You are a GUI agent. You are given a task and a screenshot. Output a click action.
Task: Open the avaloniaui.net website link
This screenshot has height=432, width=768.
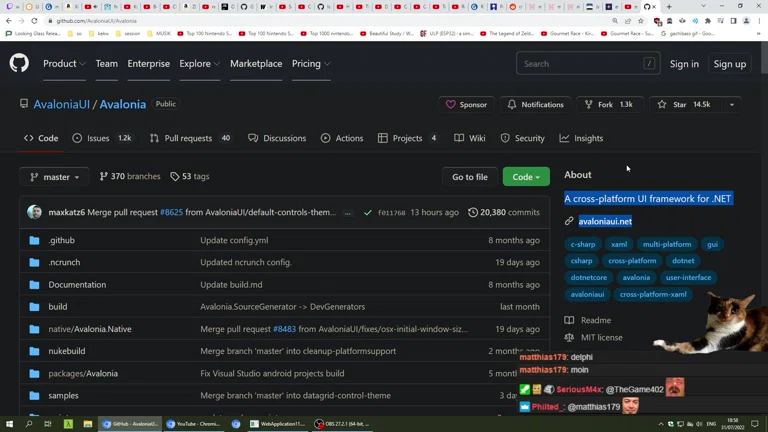coord(605,221)
